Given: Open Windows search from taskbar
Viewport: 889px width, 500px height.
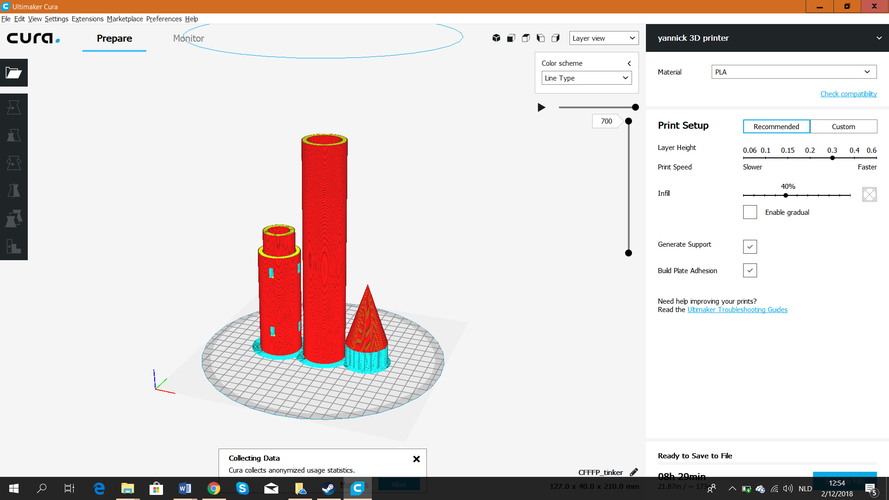Looking at the screenshot, I should tap(41, 488).
